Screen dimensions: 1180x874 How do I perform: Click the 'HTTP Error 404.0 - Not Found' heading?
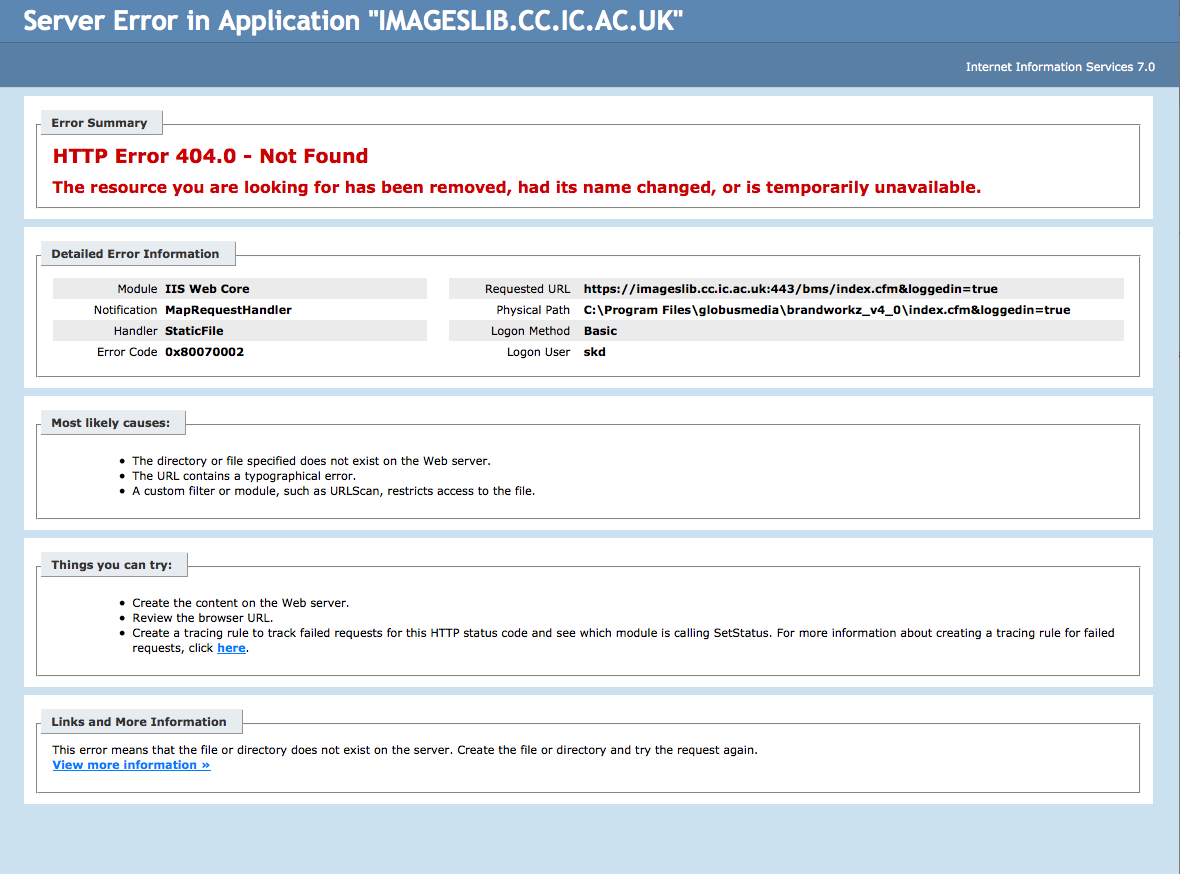coord(210,156)
